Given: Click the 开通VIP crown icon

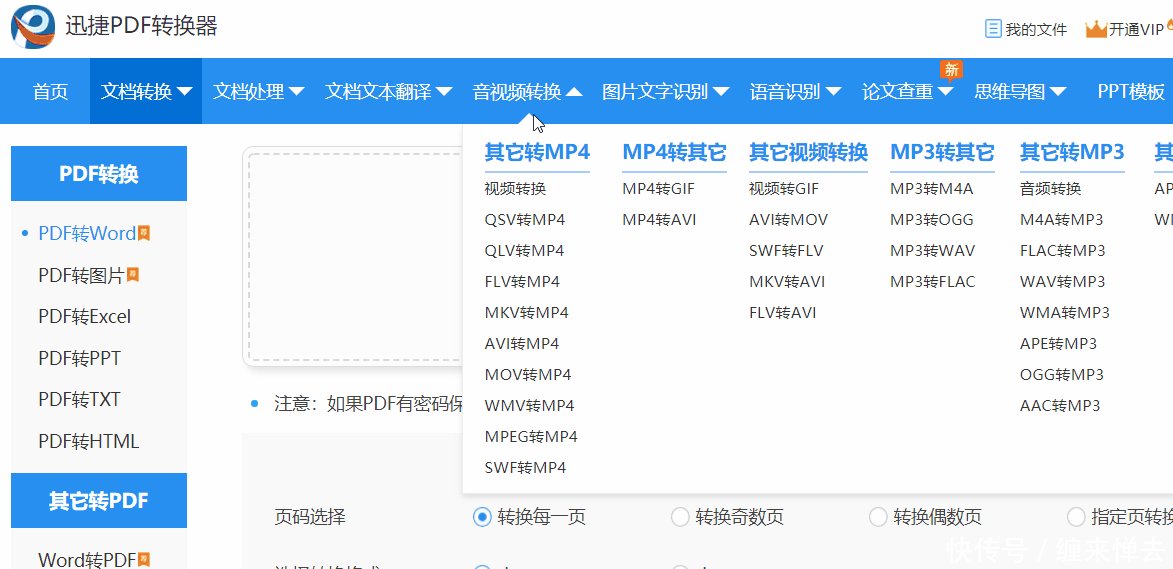Looking at the screenshot, I should click(x=1095, y=29).
